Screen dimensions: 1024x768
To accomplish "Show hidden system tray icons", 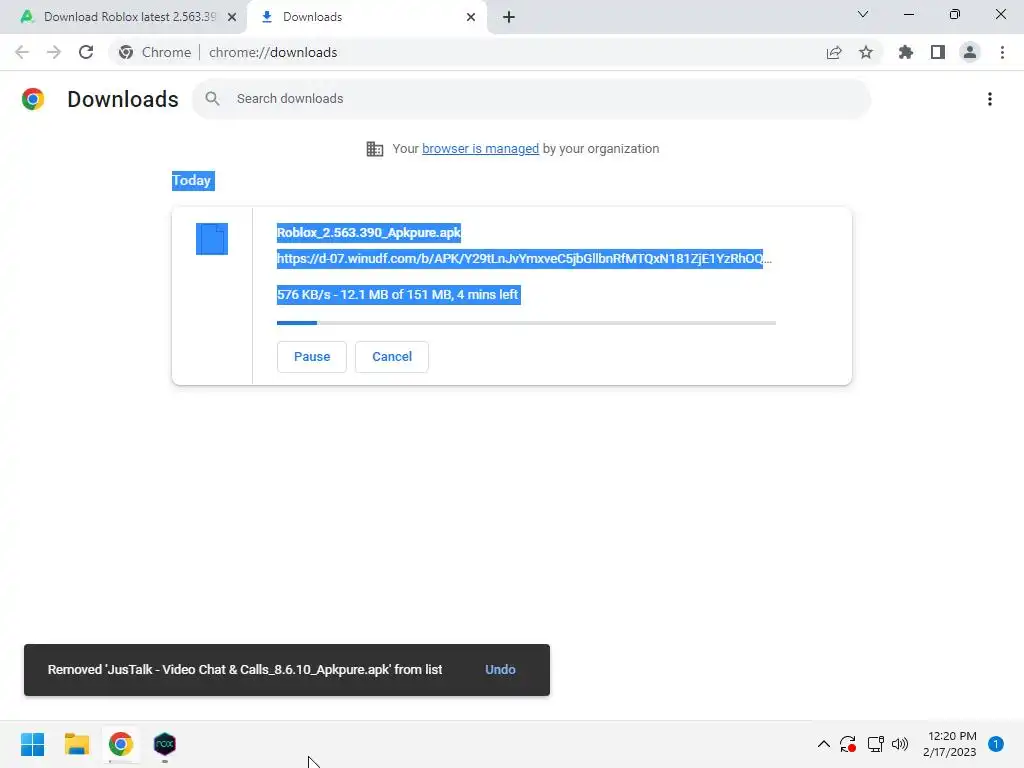I will click(x=824, y=744).
